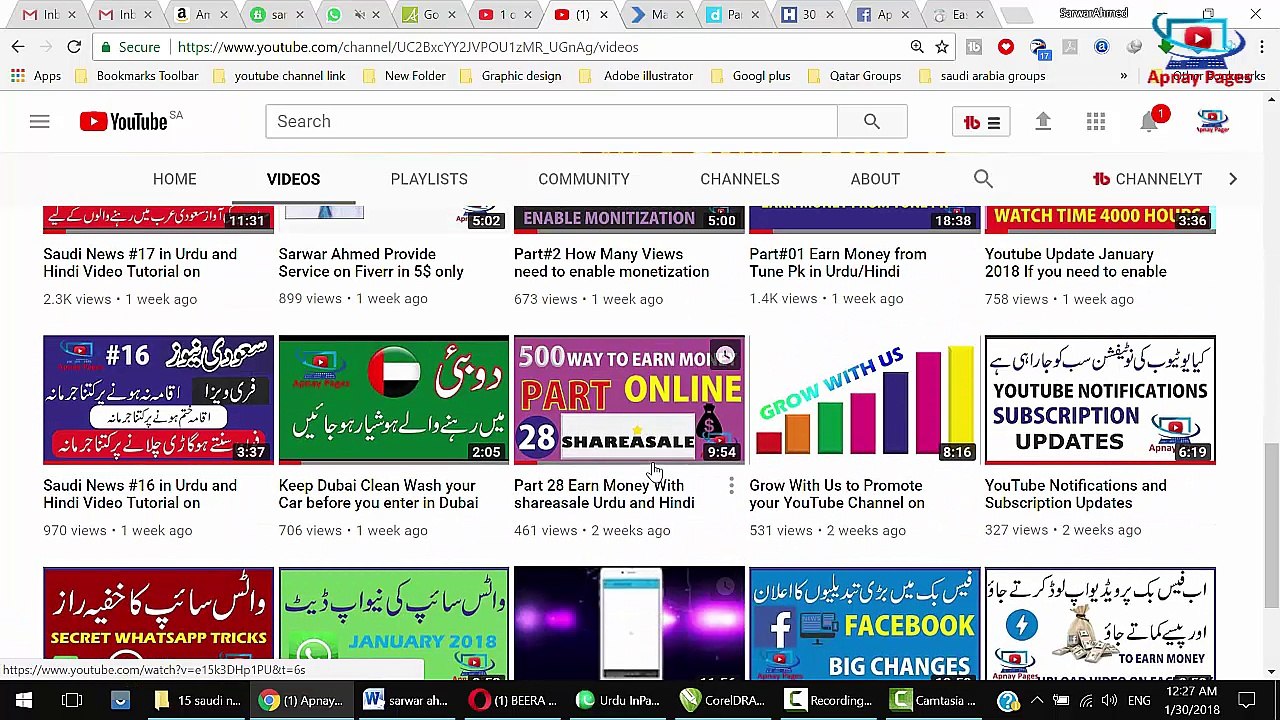Click the address bar URL
This screenshot has height=720, width=1280.
tap(408, 47)
